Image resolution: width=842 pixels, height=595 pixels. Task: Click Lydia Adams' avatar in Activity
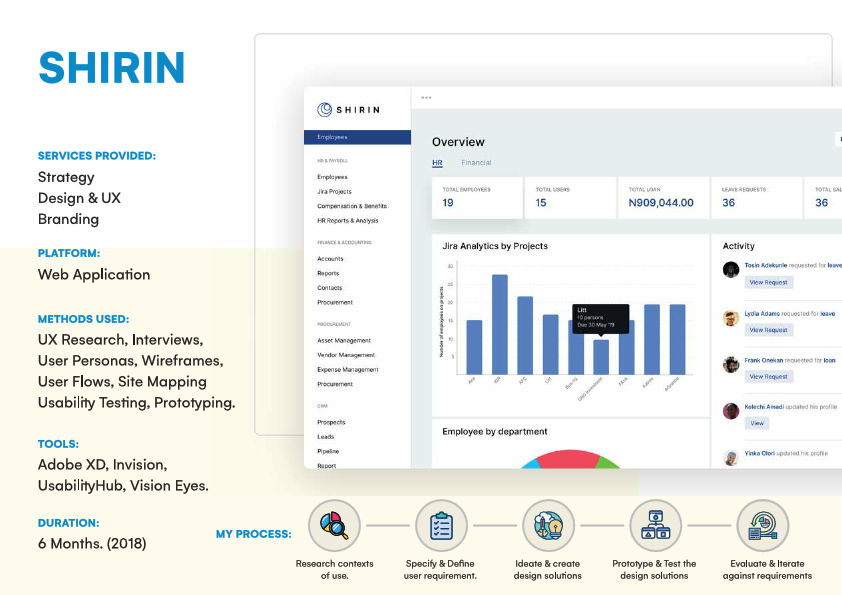tap(731, 318)
